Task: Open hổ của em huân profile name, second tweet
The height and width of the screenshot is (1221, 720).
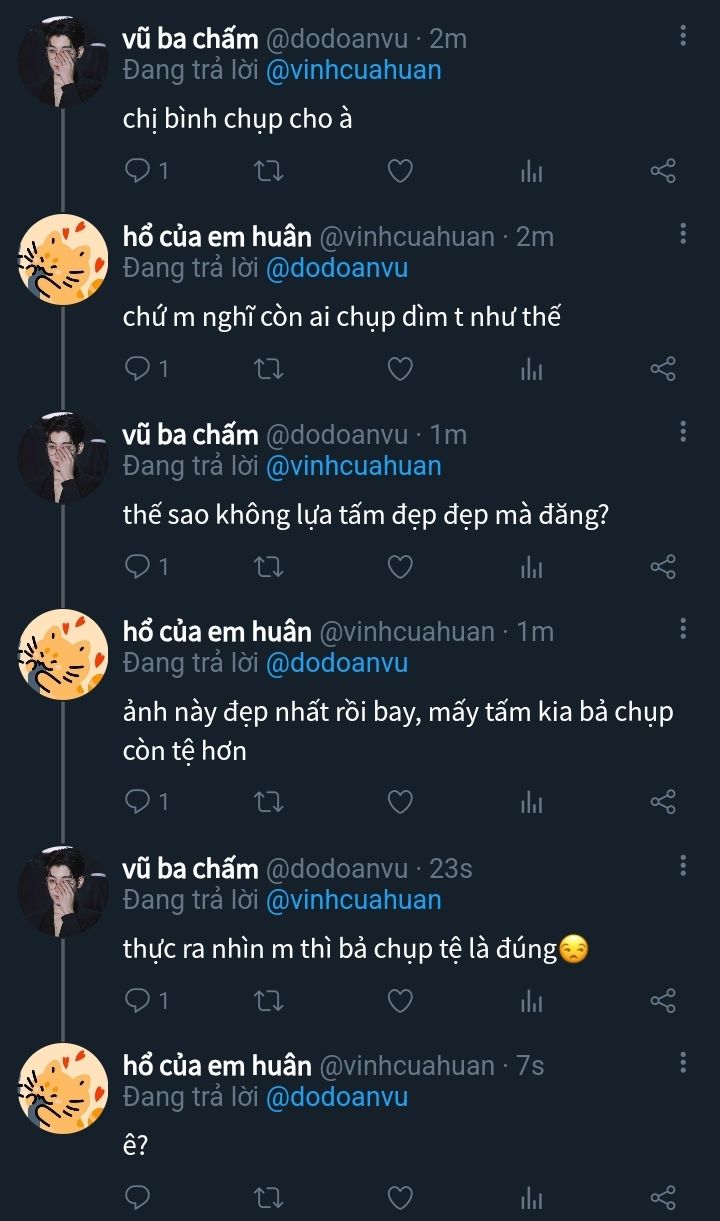Action: (x=217, y=237)
